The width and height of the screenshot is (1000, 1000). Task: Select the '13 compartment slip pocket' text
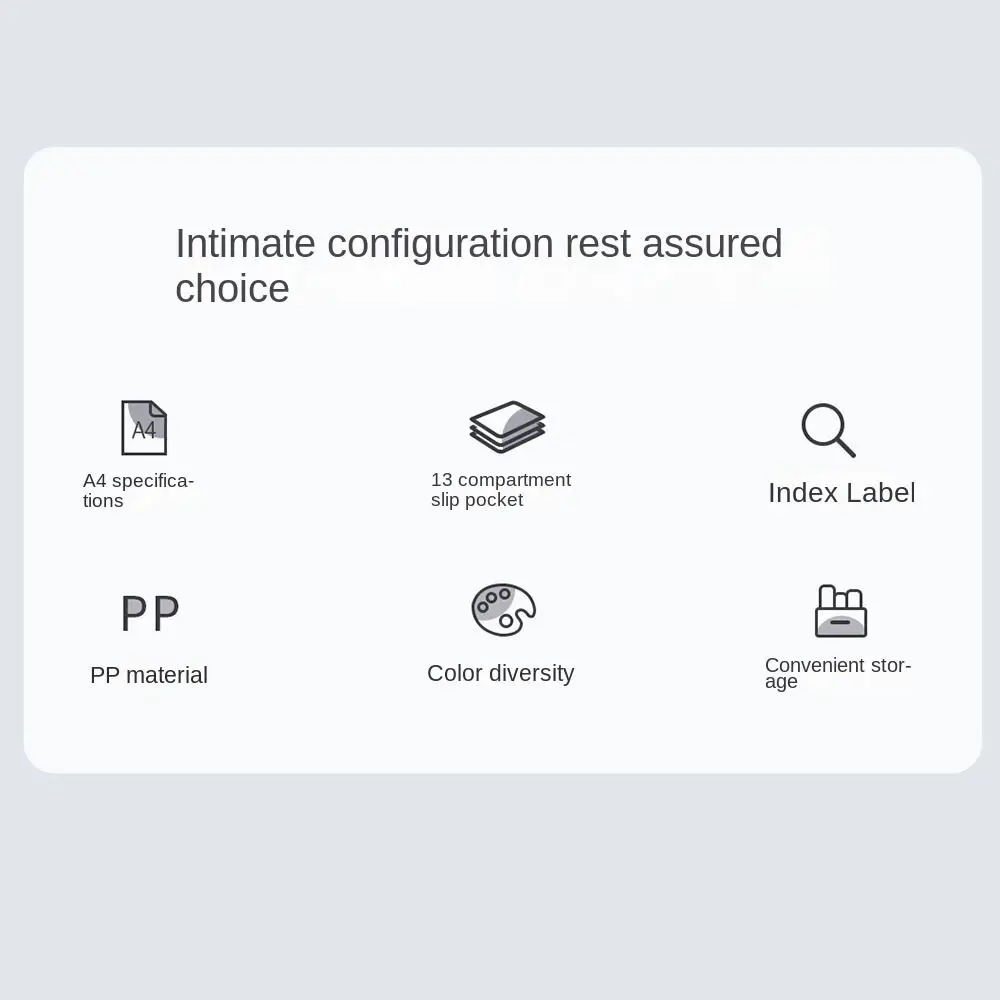point(500,489)
